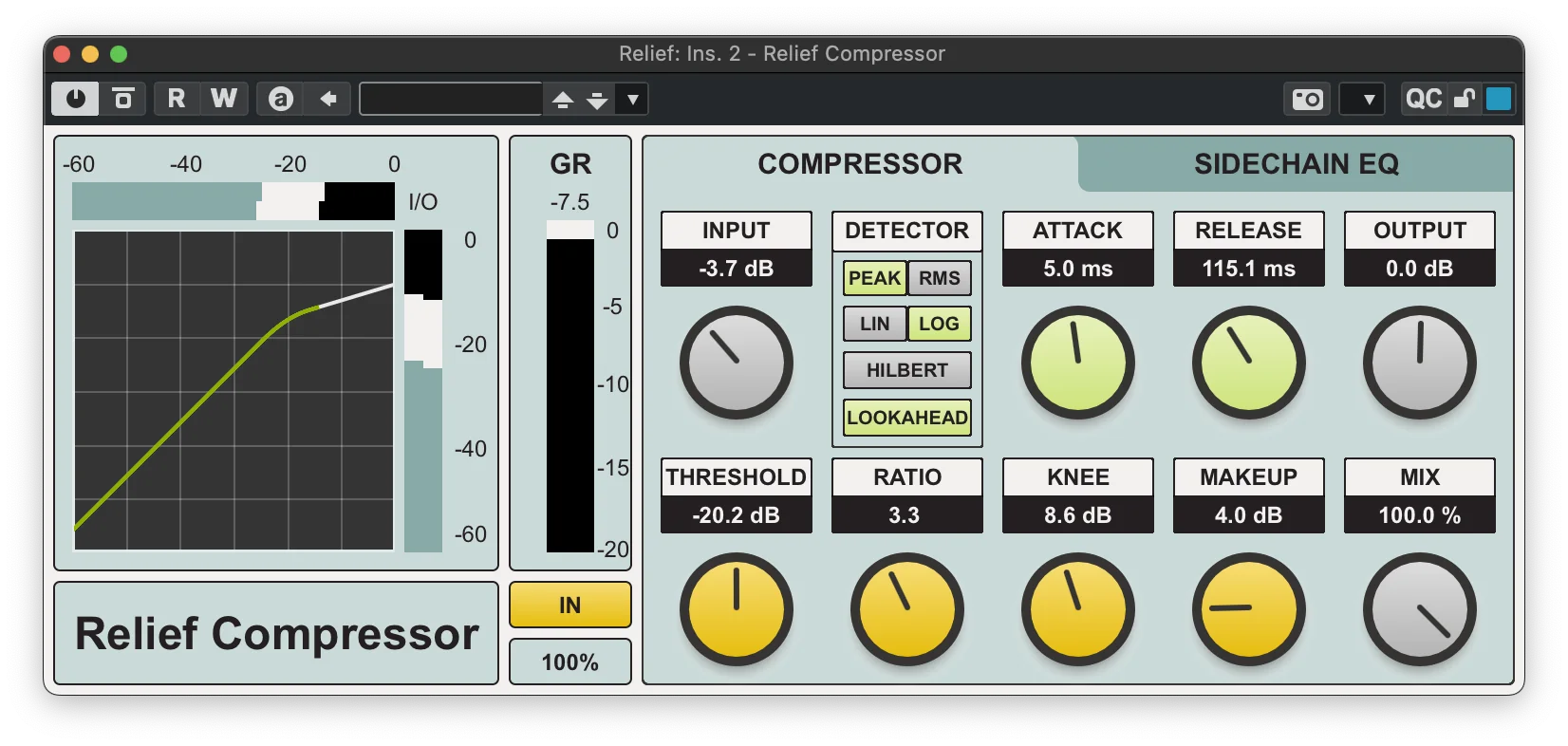Open the QC quick controls button
Screen dimensions: 1568x746
[x=1424, y=99]
